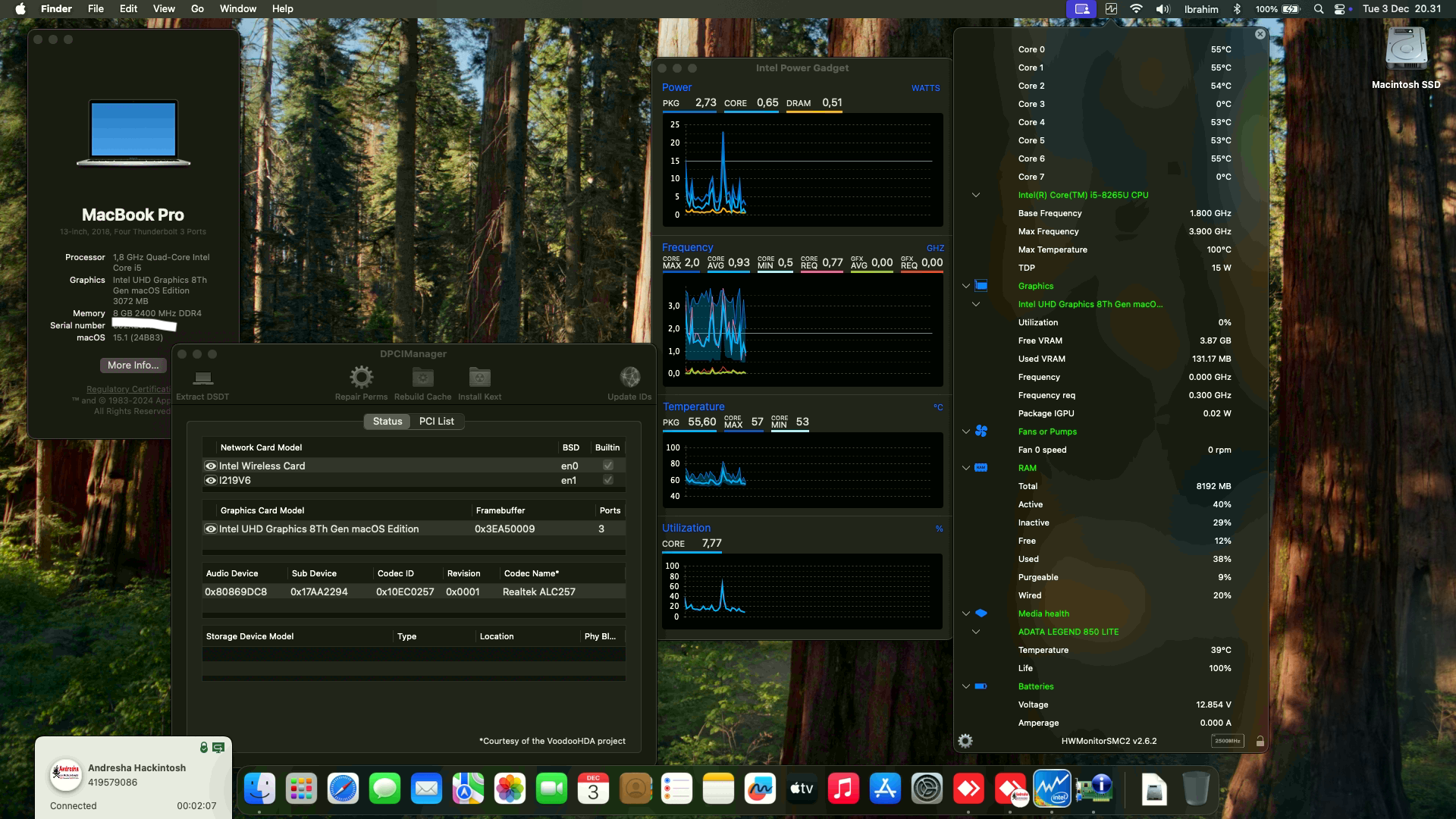
Task: Open Maps from the Dock
Action: (468, 789)
